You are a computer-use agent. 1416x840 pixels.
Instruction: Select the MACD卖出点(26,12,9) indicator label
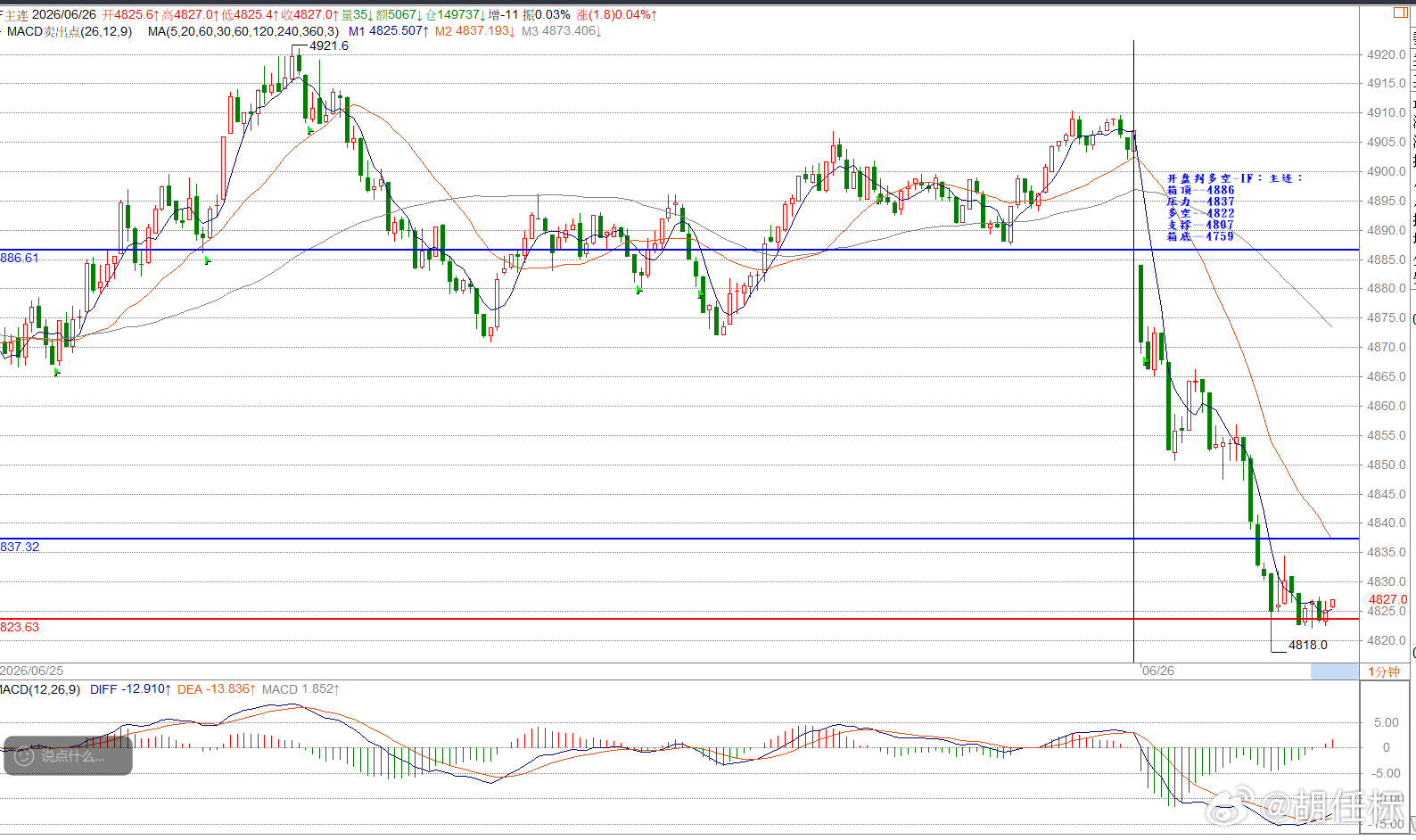pos(70,31)
